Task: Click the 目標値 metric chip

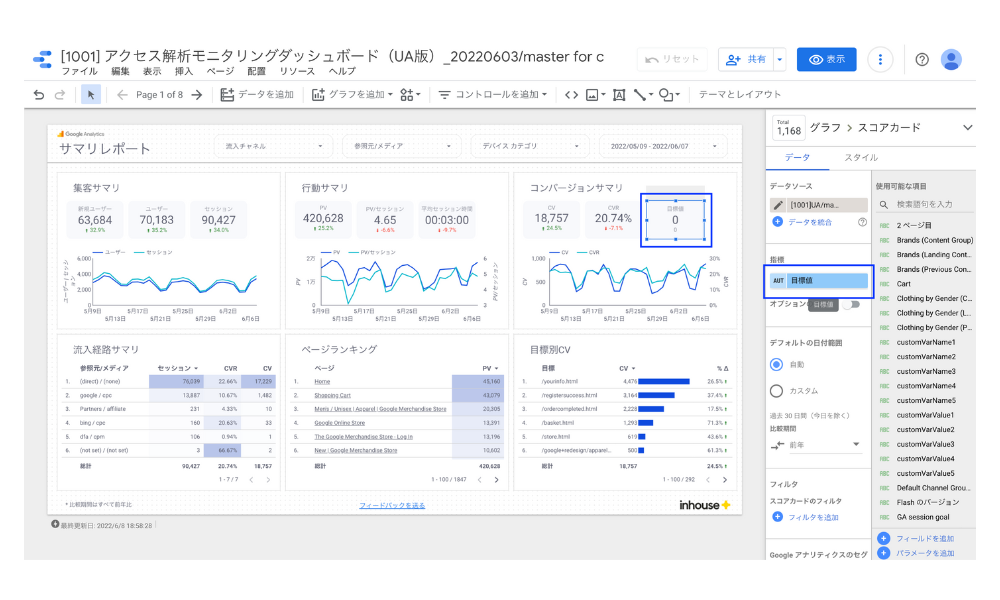Action: (820, 281)
